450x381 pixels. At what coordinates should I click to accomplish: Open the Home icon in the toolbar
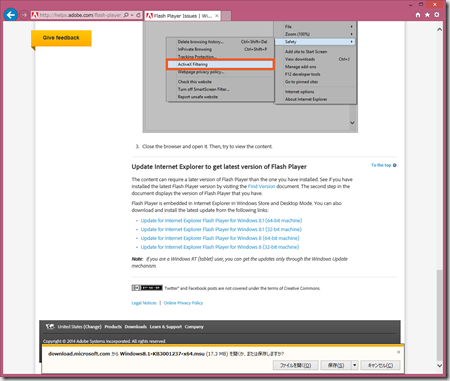tap(418, 15)
